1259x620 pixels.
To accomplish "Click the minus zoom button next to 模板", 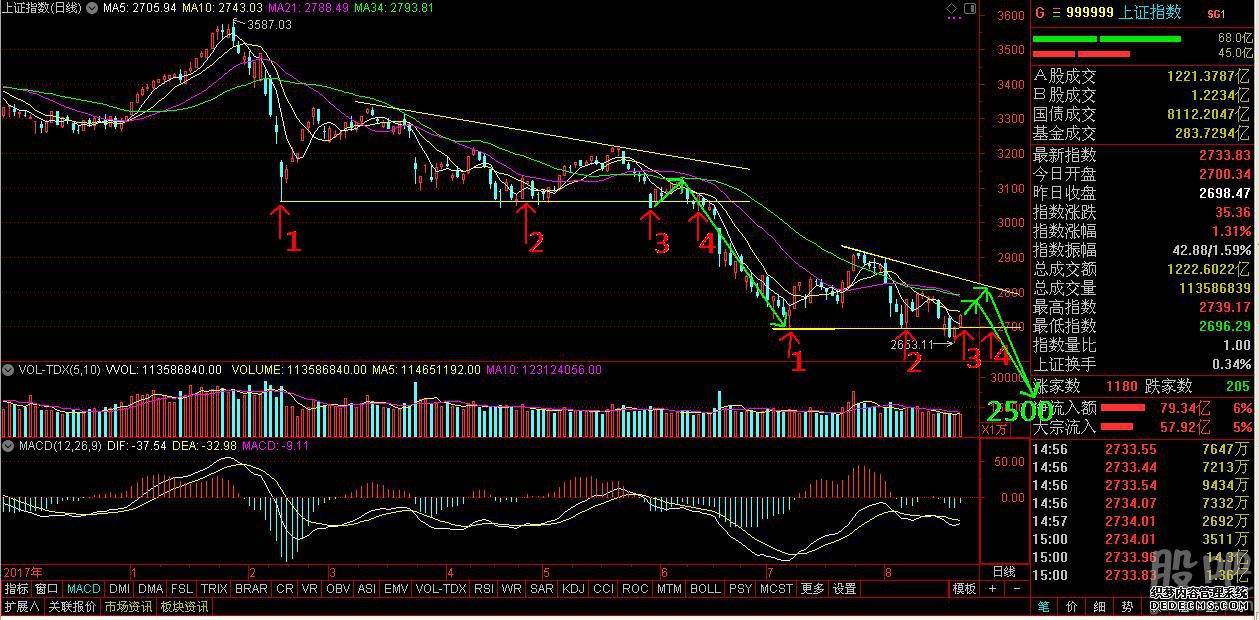I will 1014,589.
